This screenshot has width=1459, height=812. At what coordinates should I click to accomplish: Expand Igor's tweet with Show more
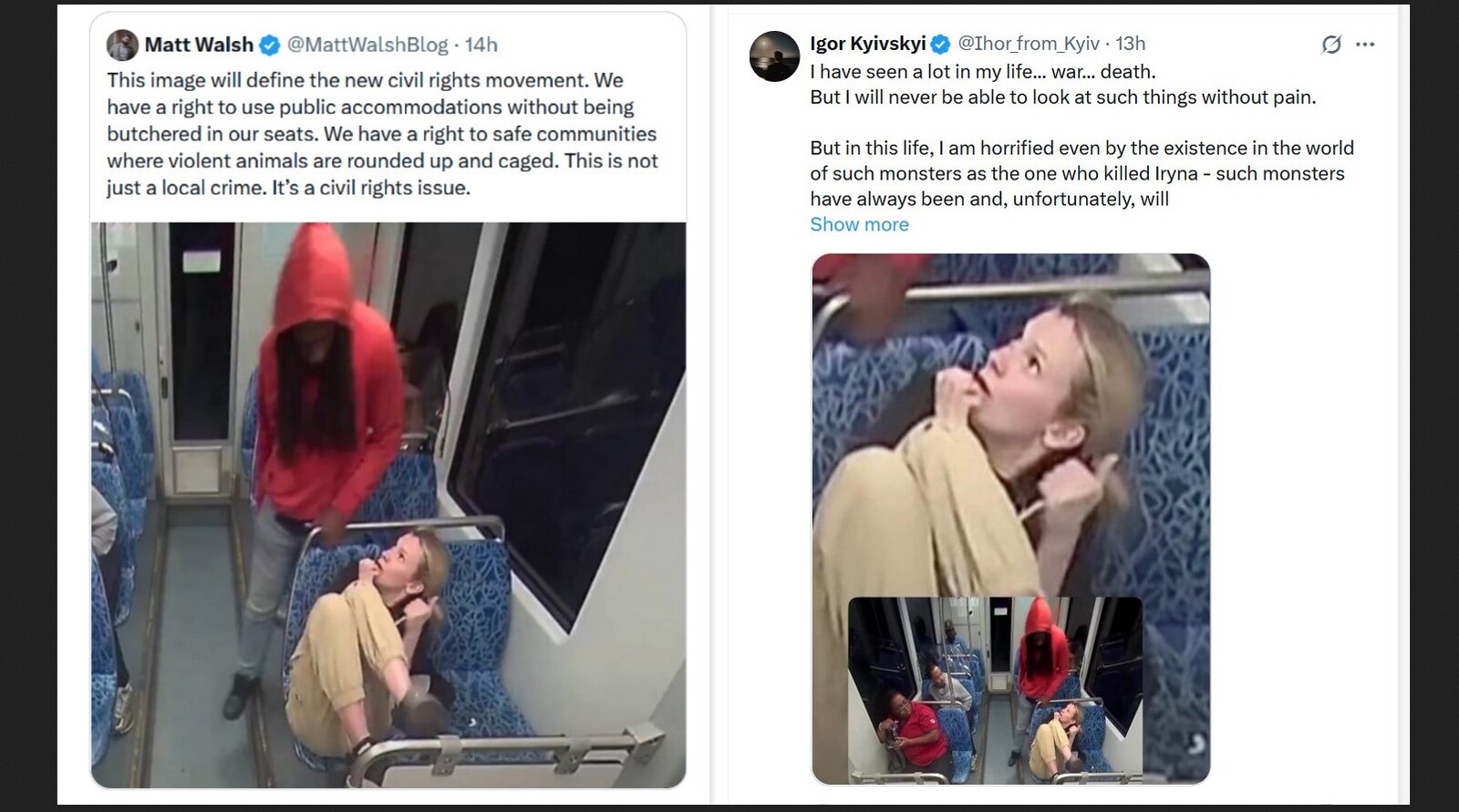coord(859,224)
